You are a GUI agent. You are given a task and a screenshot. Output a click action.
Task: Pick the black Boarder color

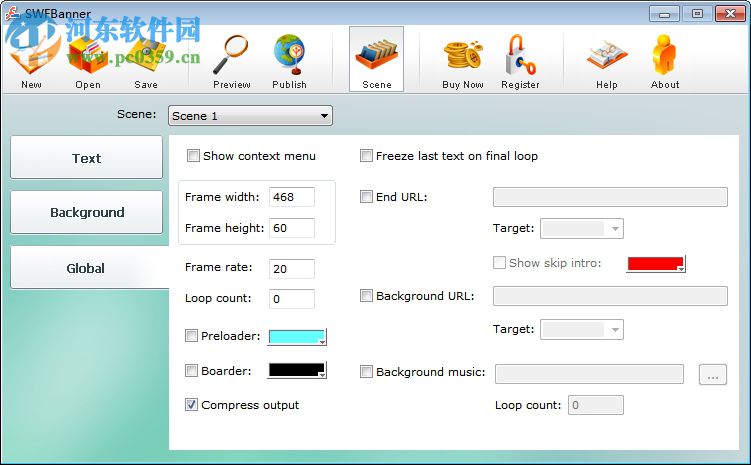click(297, 371)
